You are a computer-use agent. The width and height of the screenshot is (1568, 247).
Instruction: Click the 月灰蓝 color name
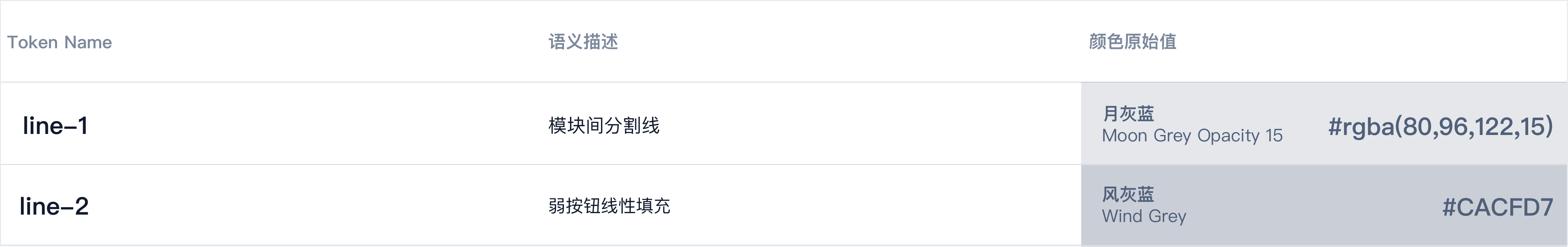tap(1128, 114)
